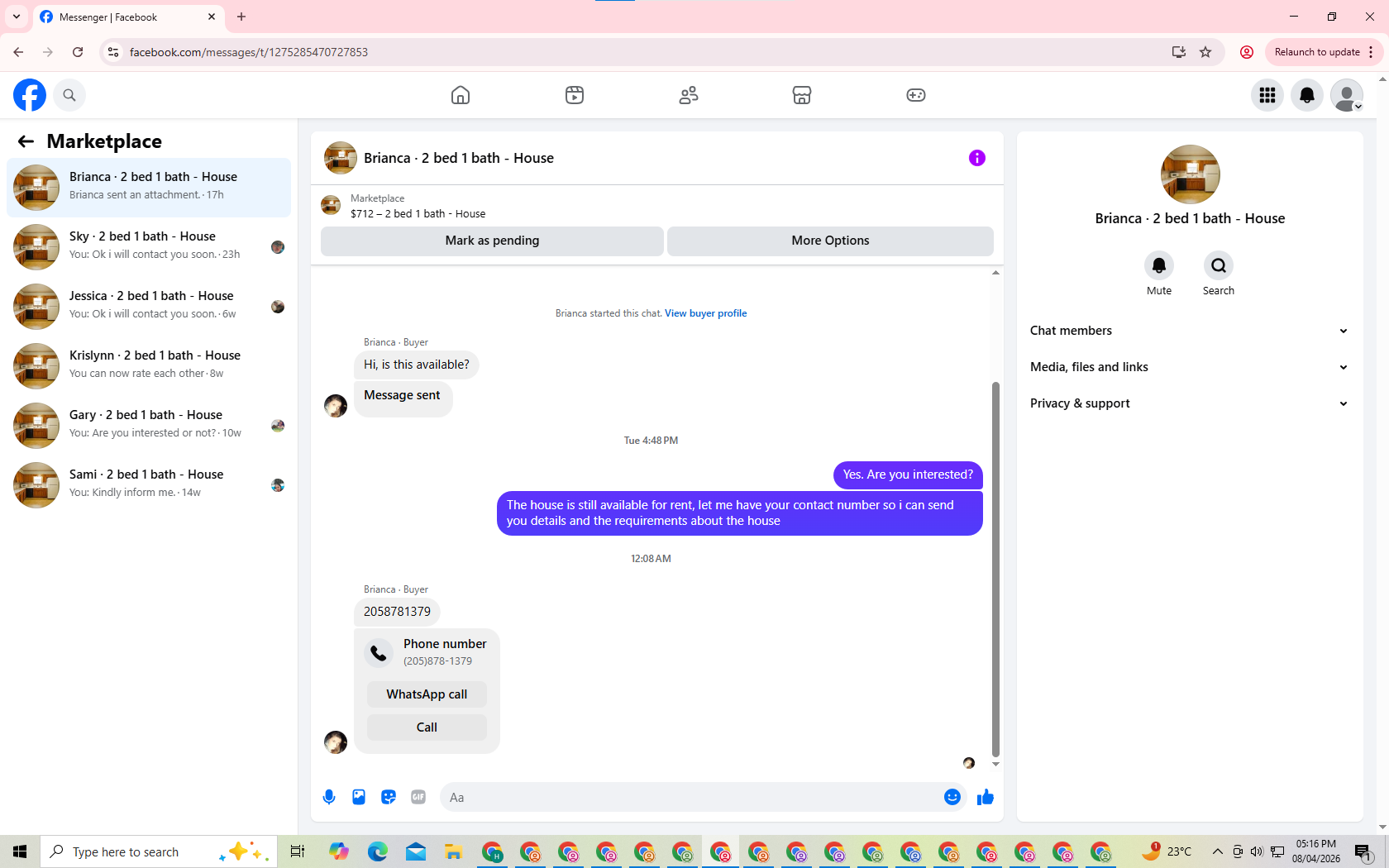Click the install app icon in address bar
The height and width of the screenshot is (868, 1389).
click(1179, 52)
